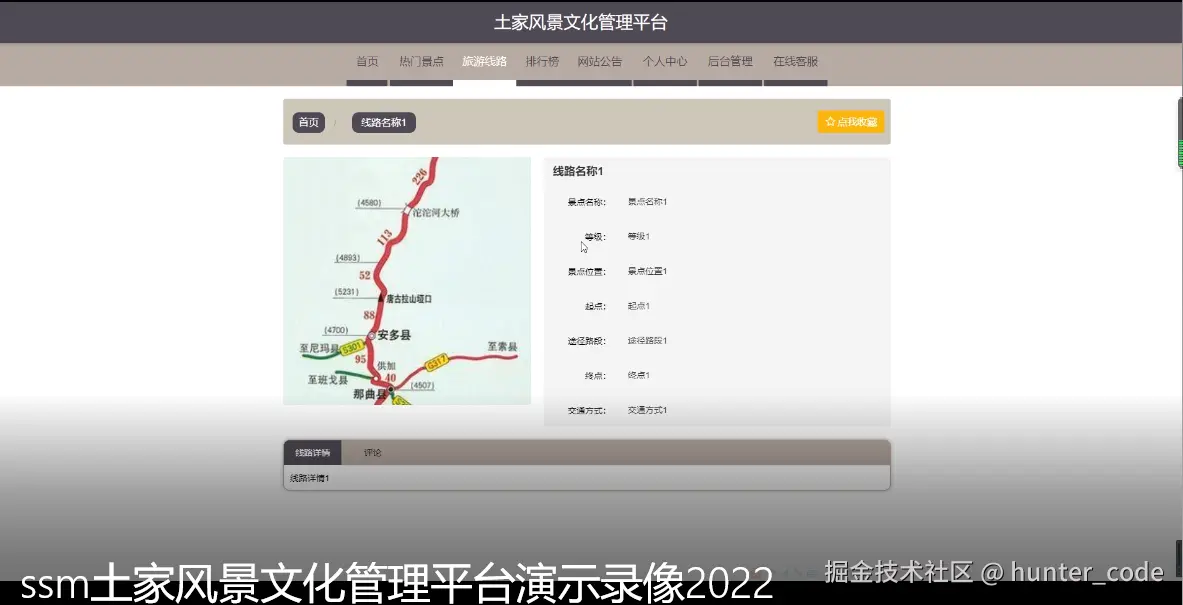1183x605 pixels.
Task: Click the 线路名称1 breadcrumb button
Action: click(x=383, y=123)
